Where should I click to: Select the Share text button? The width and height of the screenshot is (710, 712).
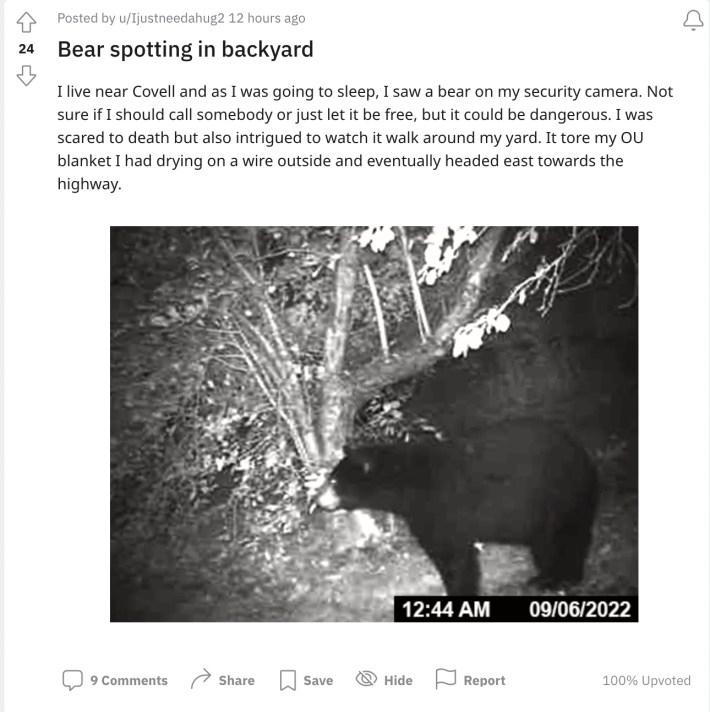237,680
